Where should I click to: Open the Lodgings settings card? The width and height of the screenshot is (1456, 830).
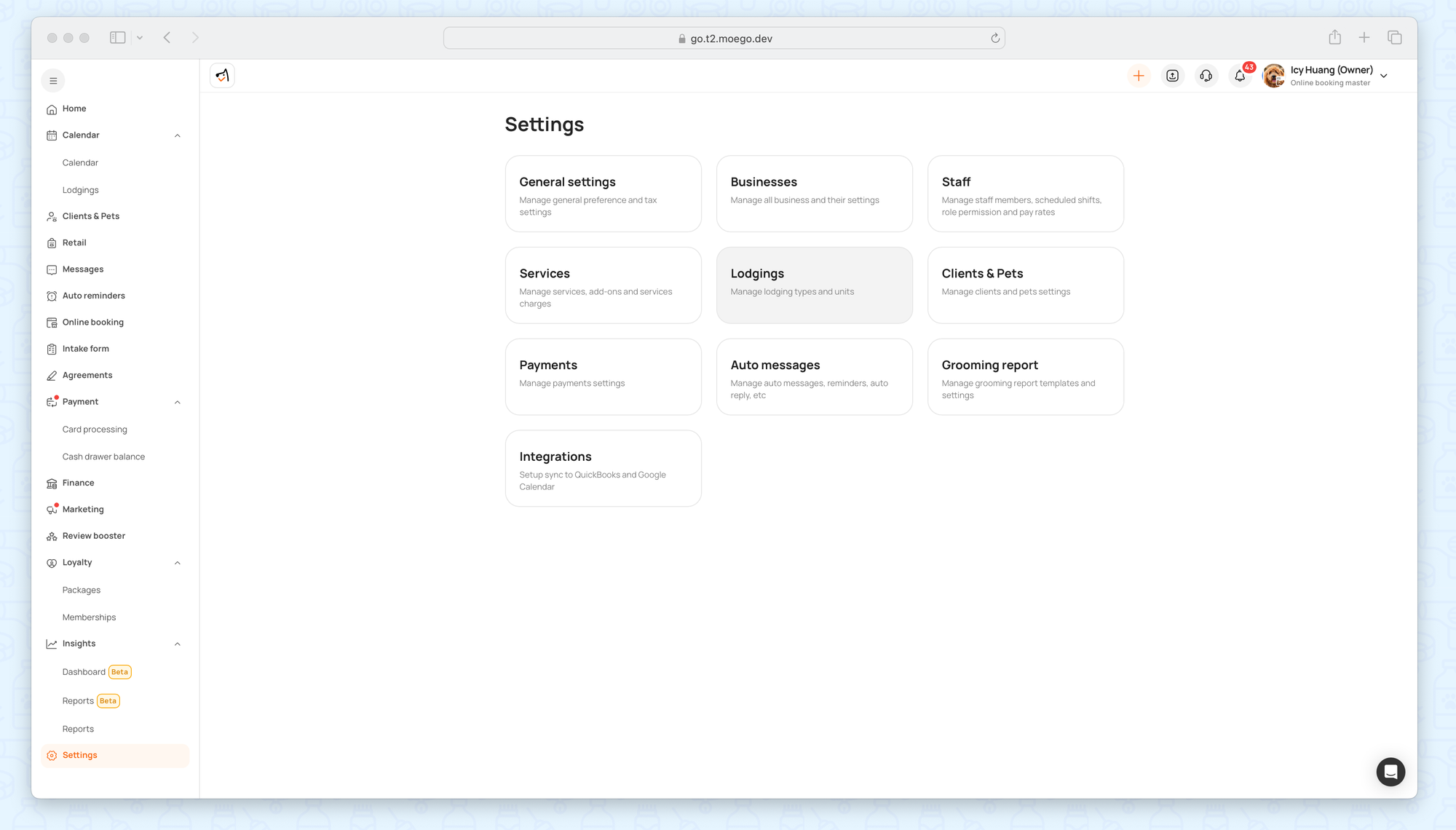click(814, 285)
